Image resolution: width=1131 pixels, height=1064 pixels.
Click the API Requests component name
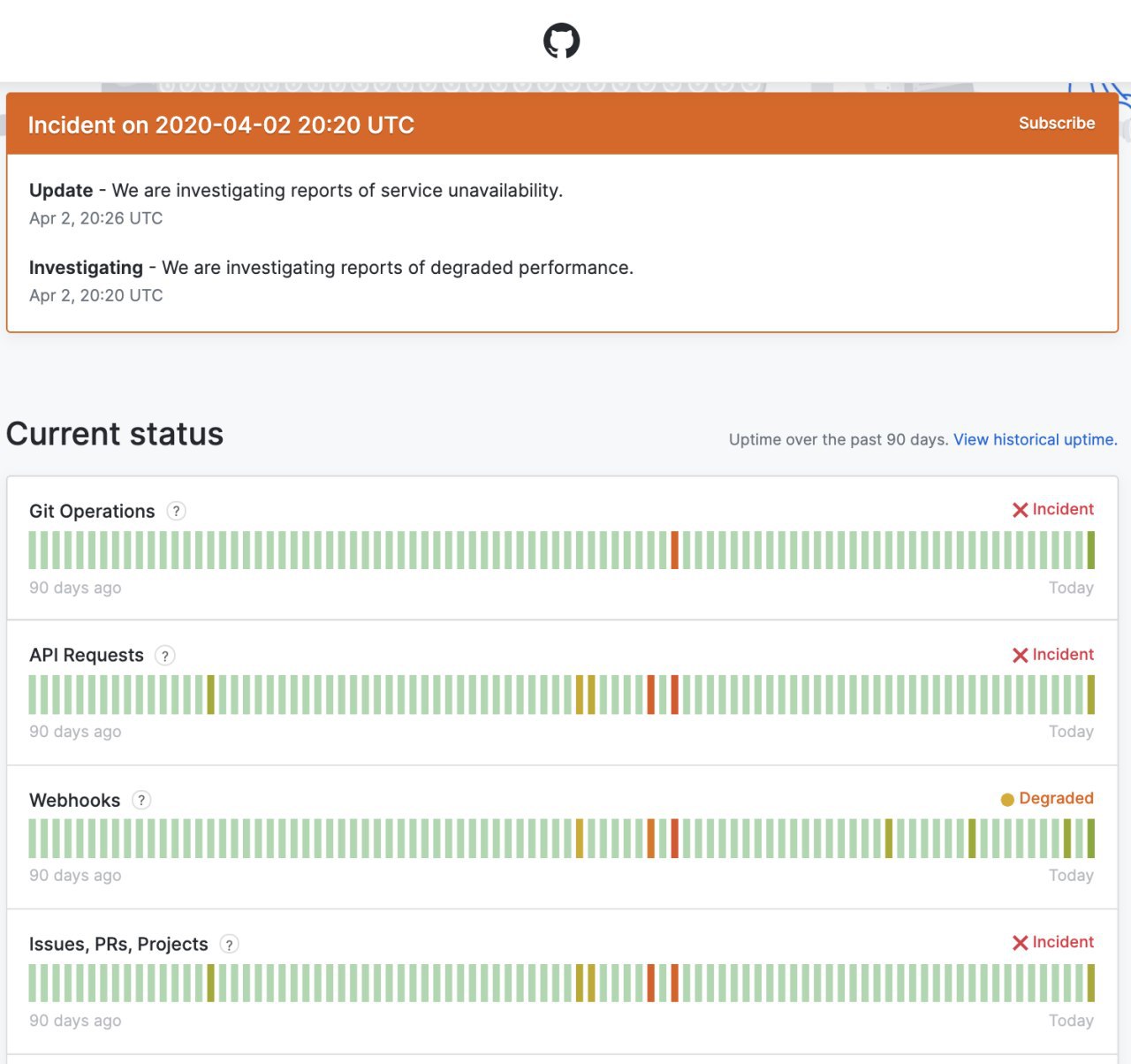point(87,655)
